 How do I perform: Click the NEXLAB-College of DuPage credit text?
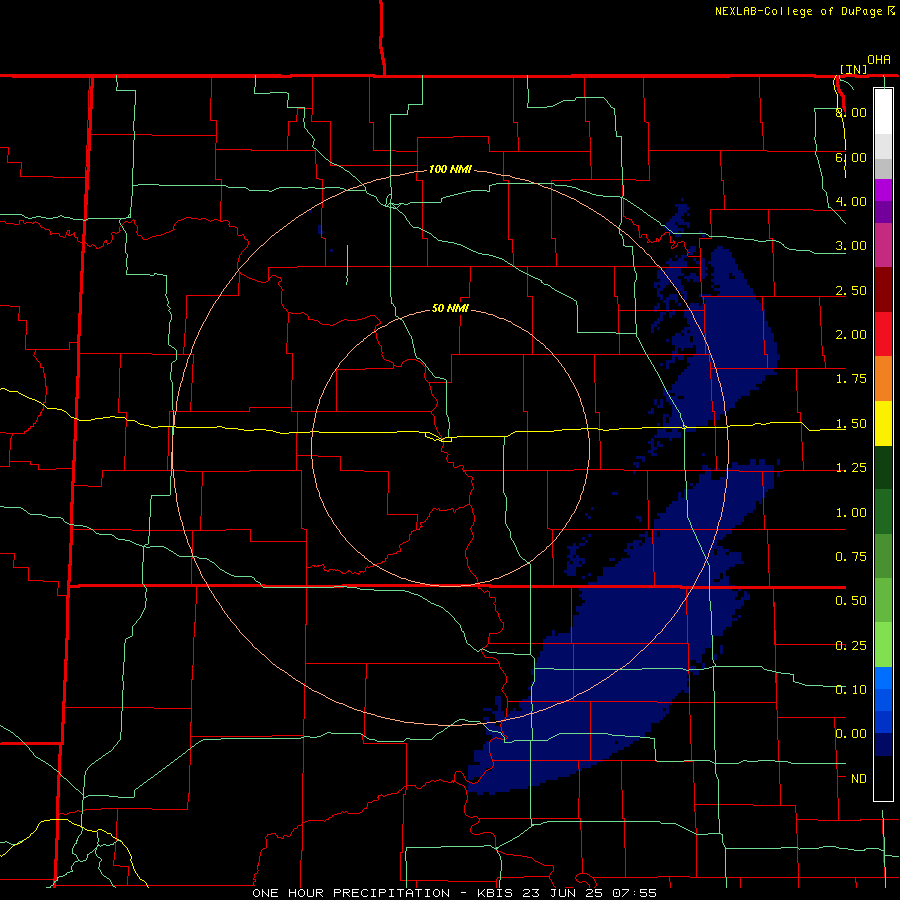pos(805,11)
